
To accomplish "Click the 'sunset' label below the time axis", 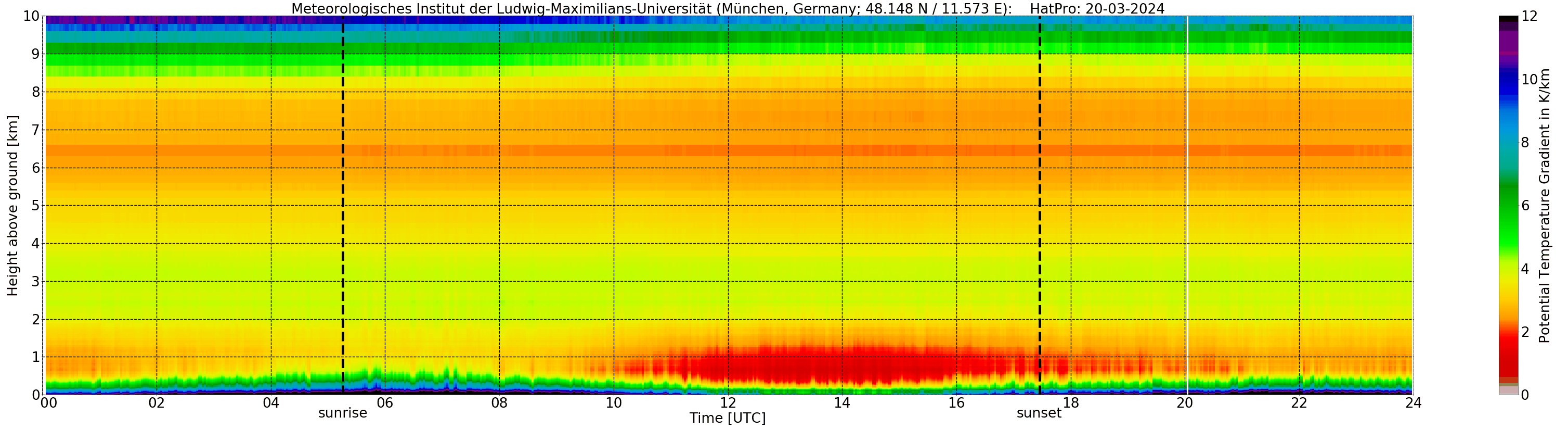I will tap(1039, 413).
